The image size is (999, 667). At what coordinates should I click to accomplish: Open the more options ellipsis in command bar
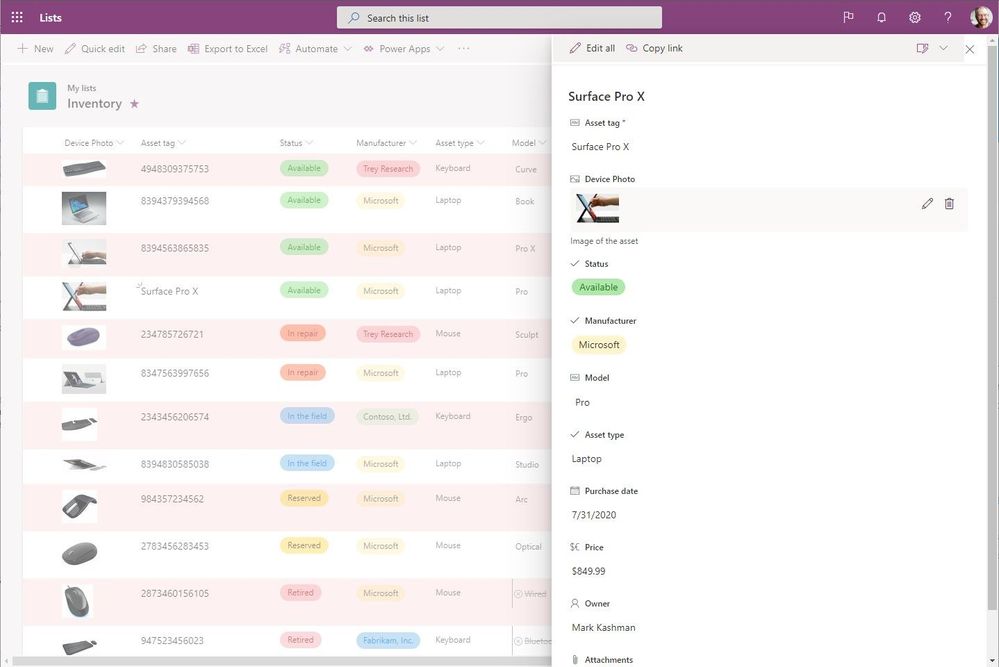[x=463, y=48]
